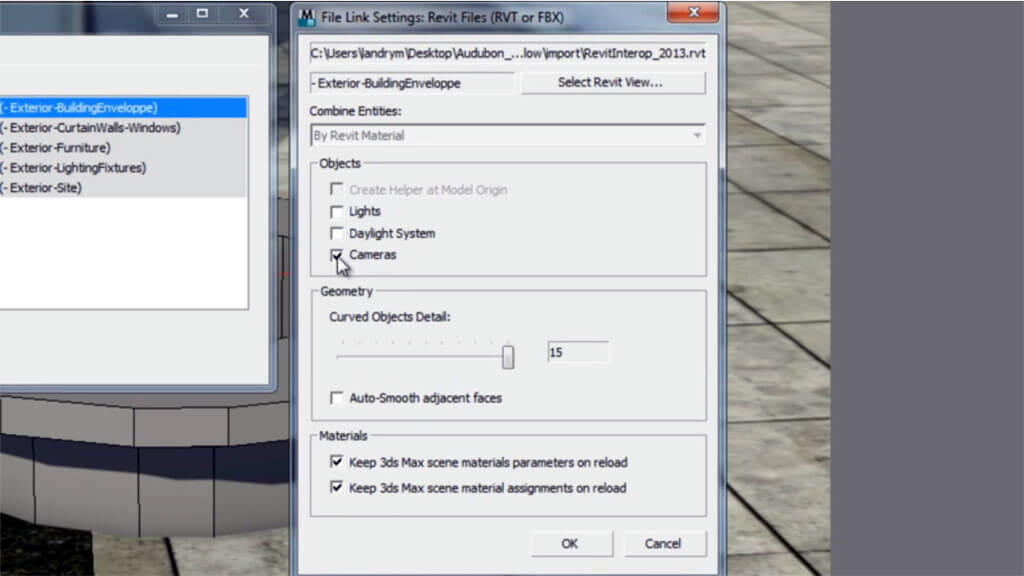This screenshot has width=1024, height=576.
Task: Enable Auto-Smooth adjacent faces checkbox
Action: click(336, 398)
